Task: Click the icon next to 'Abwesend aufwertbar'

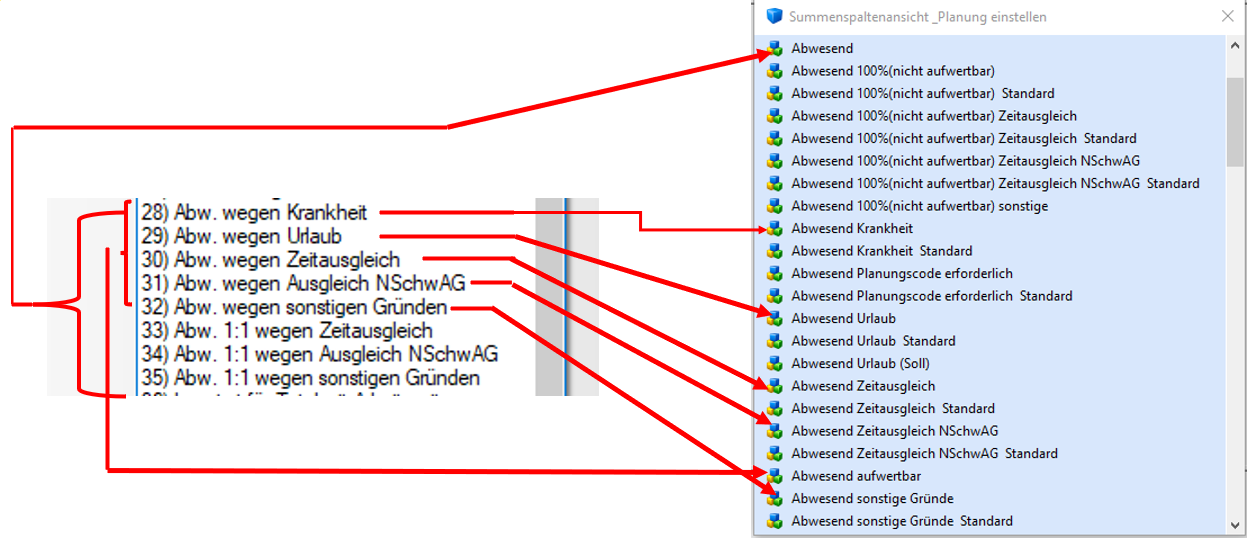Action: pyautogui.click(x=773, y=476)
